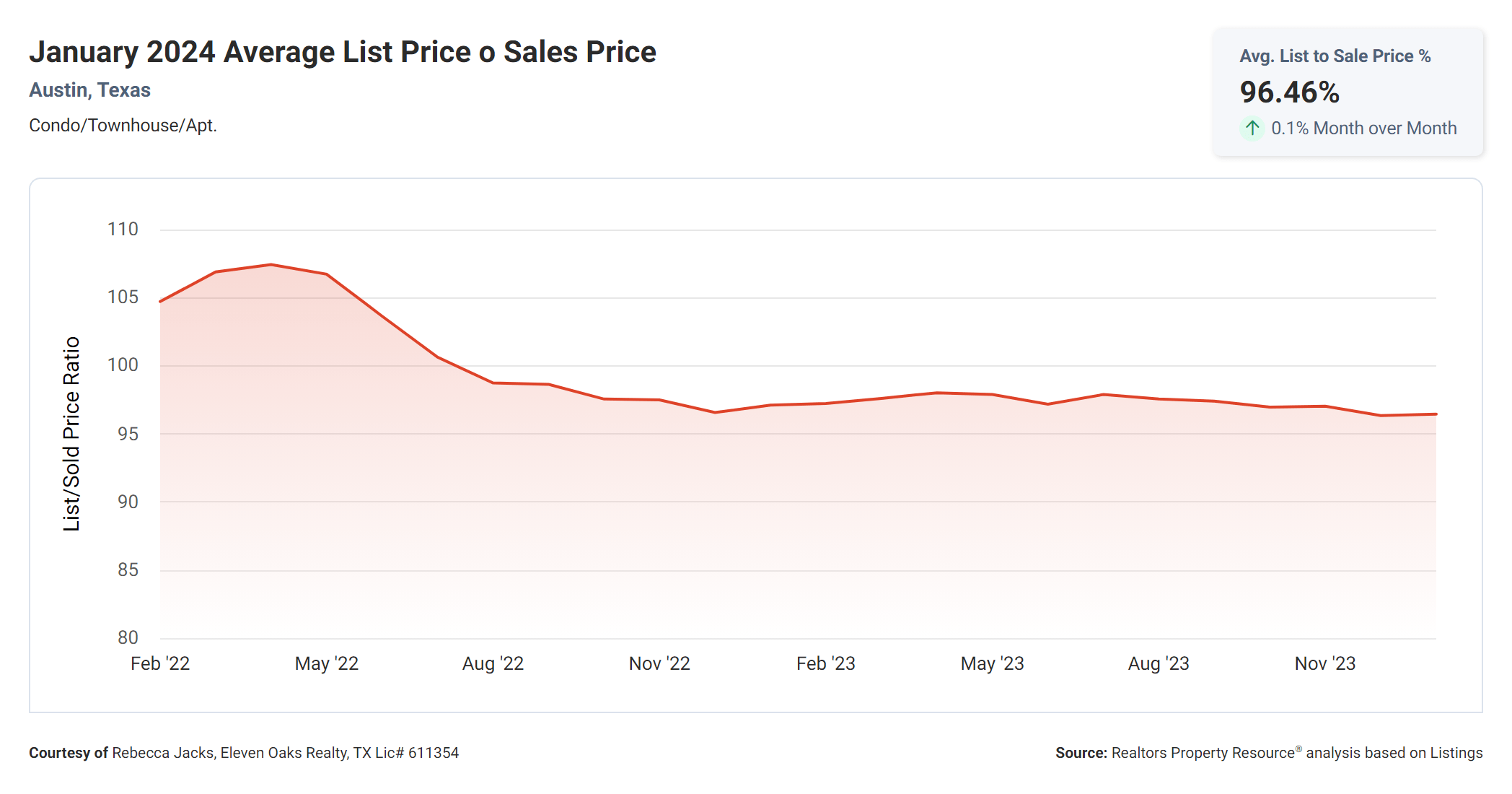Click the Condo/Townhouse/Apt. property type label
The image size is (1512, 794).
click(x=123, y=126)
